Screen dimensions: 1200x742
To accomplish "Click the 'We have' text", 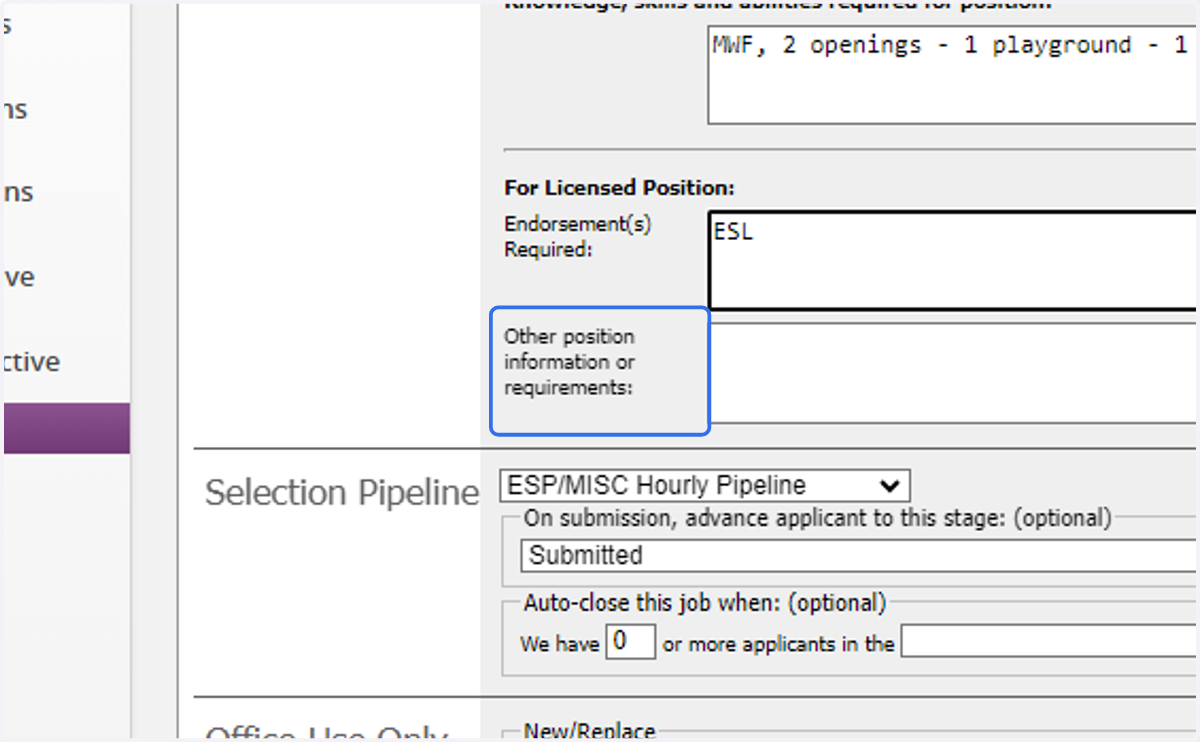I will pos(560,644).
